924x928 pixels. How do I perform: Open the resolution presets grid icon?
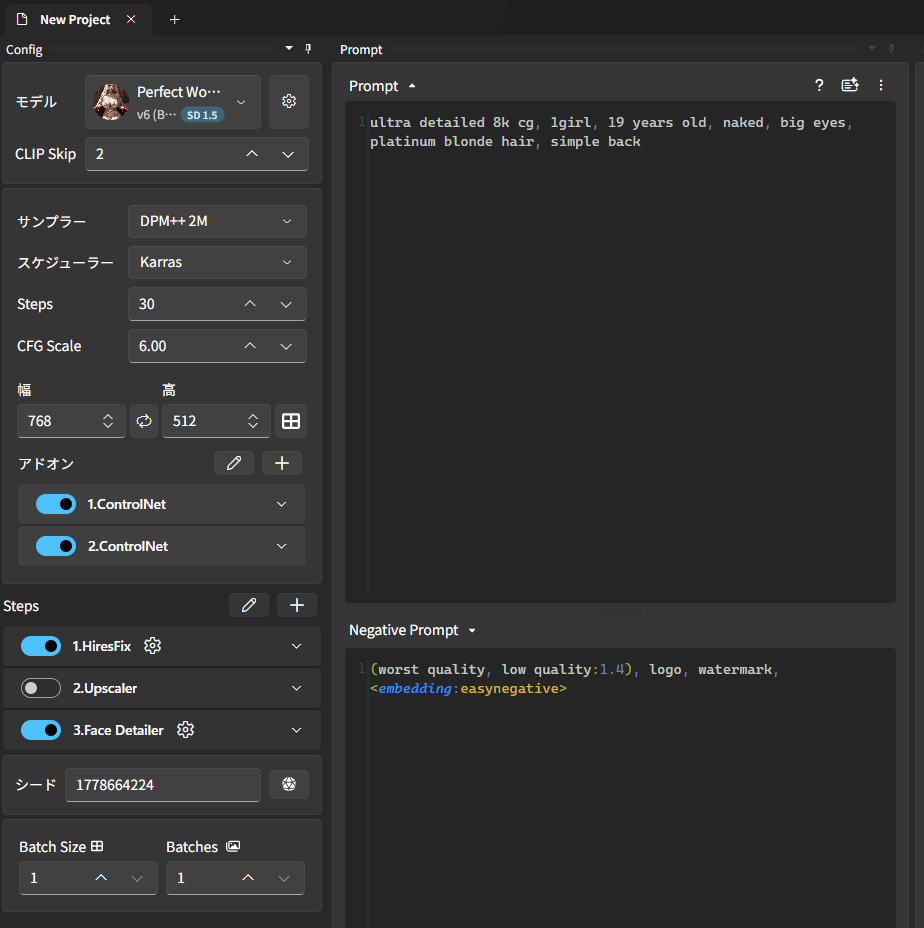pyautogui.click(x=290, y=421)
